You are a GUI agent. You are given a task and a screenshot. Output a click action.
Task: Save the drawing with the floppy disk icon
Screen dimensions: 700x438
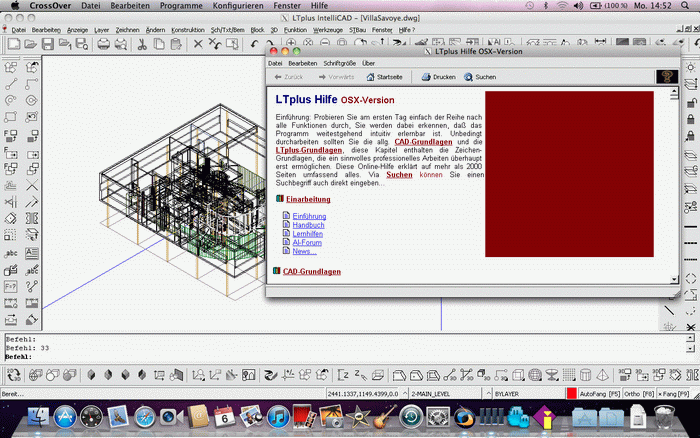tap(47, 44)
